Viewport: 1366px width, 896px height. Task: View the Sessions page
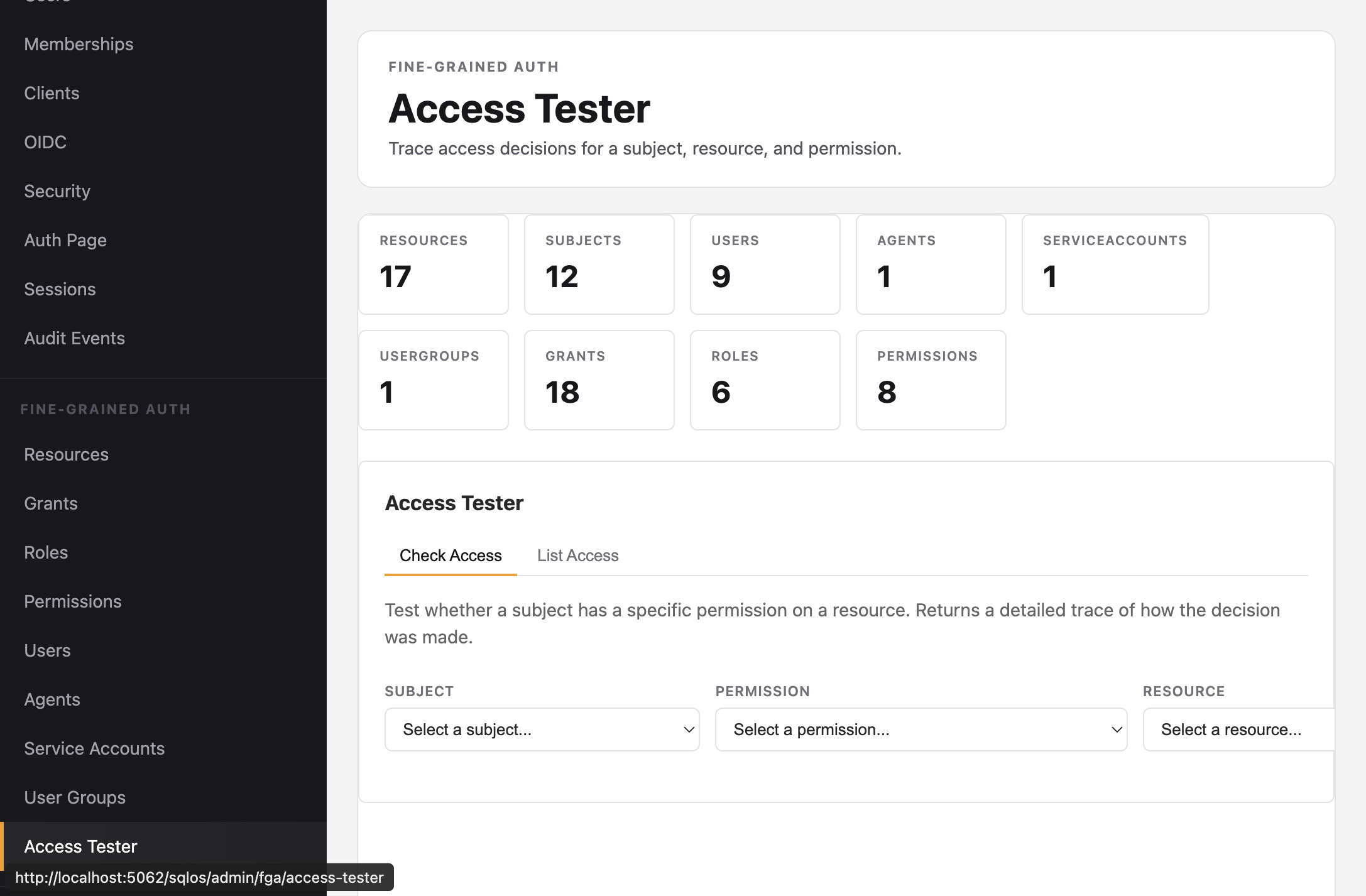(x=60, y=289)
